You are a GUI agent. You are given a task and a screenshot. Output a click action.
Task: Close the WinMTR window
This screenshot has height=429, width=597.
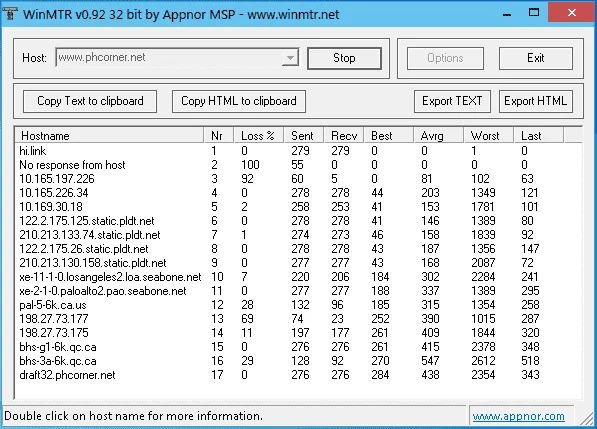point(571,13)
